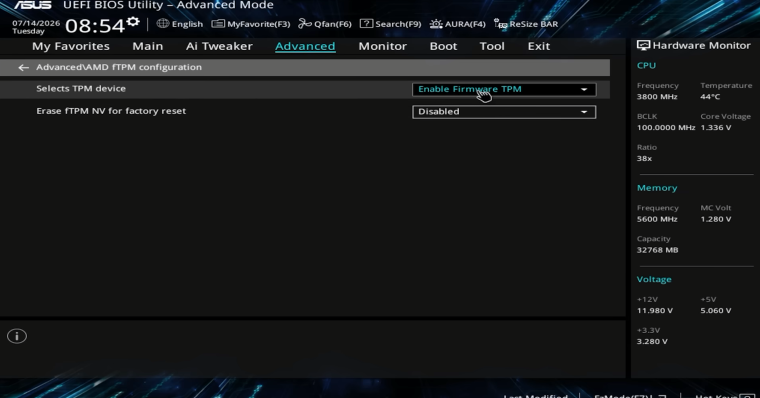The image size is (760, 398).
Task: Click the 11.980 V reading
Action: click(x=655, y=311)
